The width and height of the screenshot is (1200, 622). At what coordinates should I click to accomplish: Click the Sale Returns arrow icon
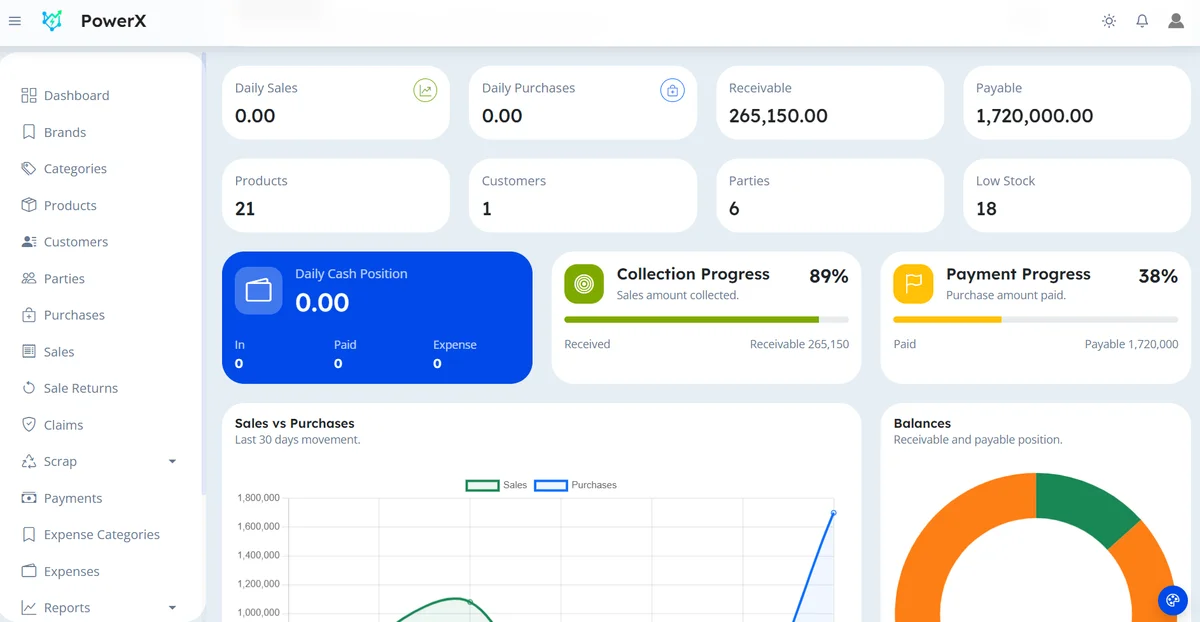(x=29, y=388)
